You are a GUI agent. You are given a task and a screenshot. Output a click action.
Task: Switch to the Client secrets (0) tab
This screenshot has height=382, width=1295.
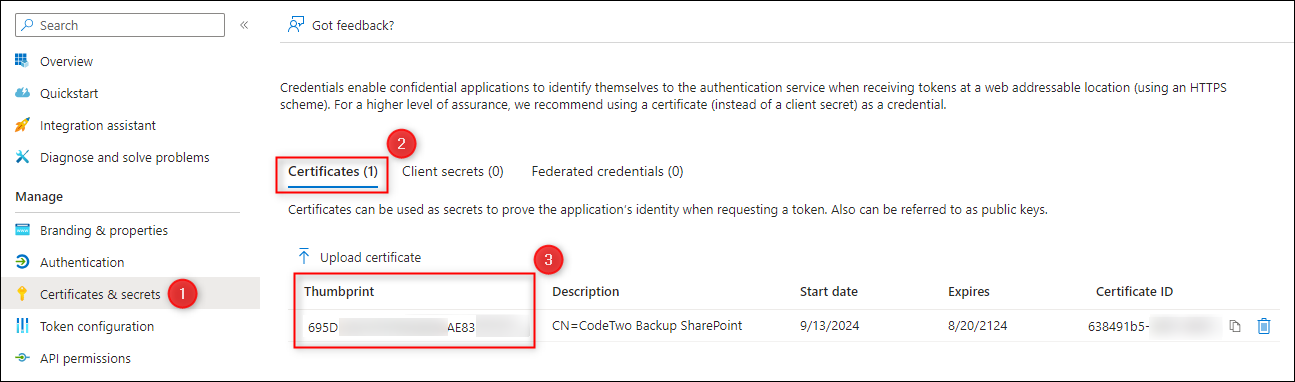453,171
